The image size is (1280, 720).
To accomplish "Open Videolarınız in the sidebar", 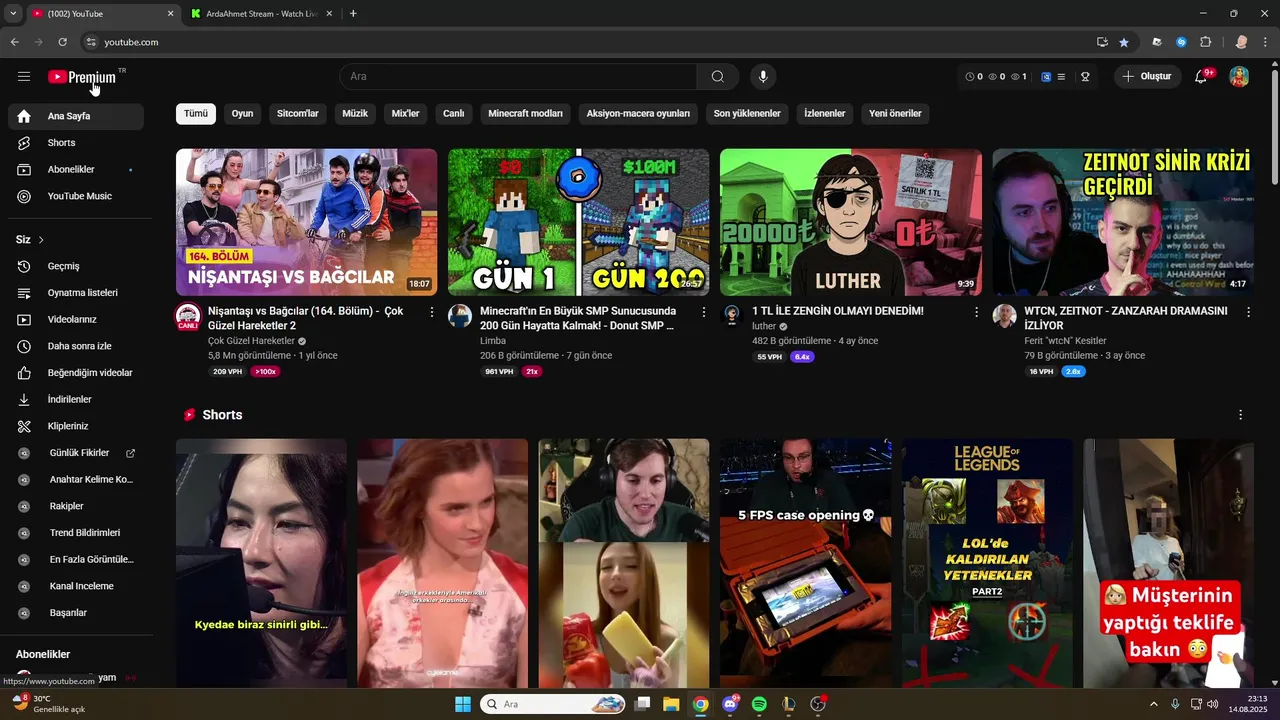I will pos(76,320).
